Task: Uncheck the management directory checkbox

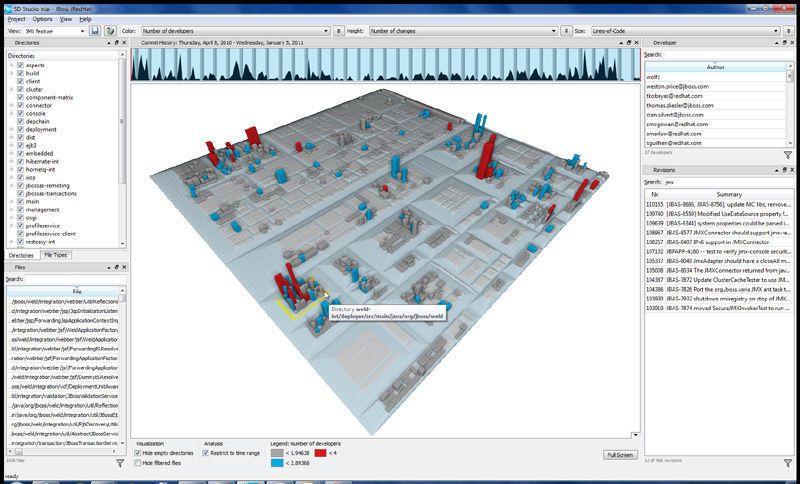Action: pos(20,210)
